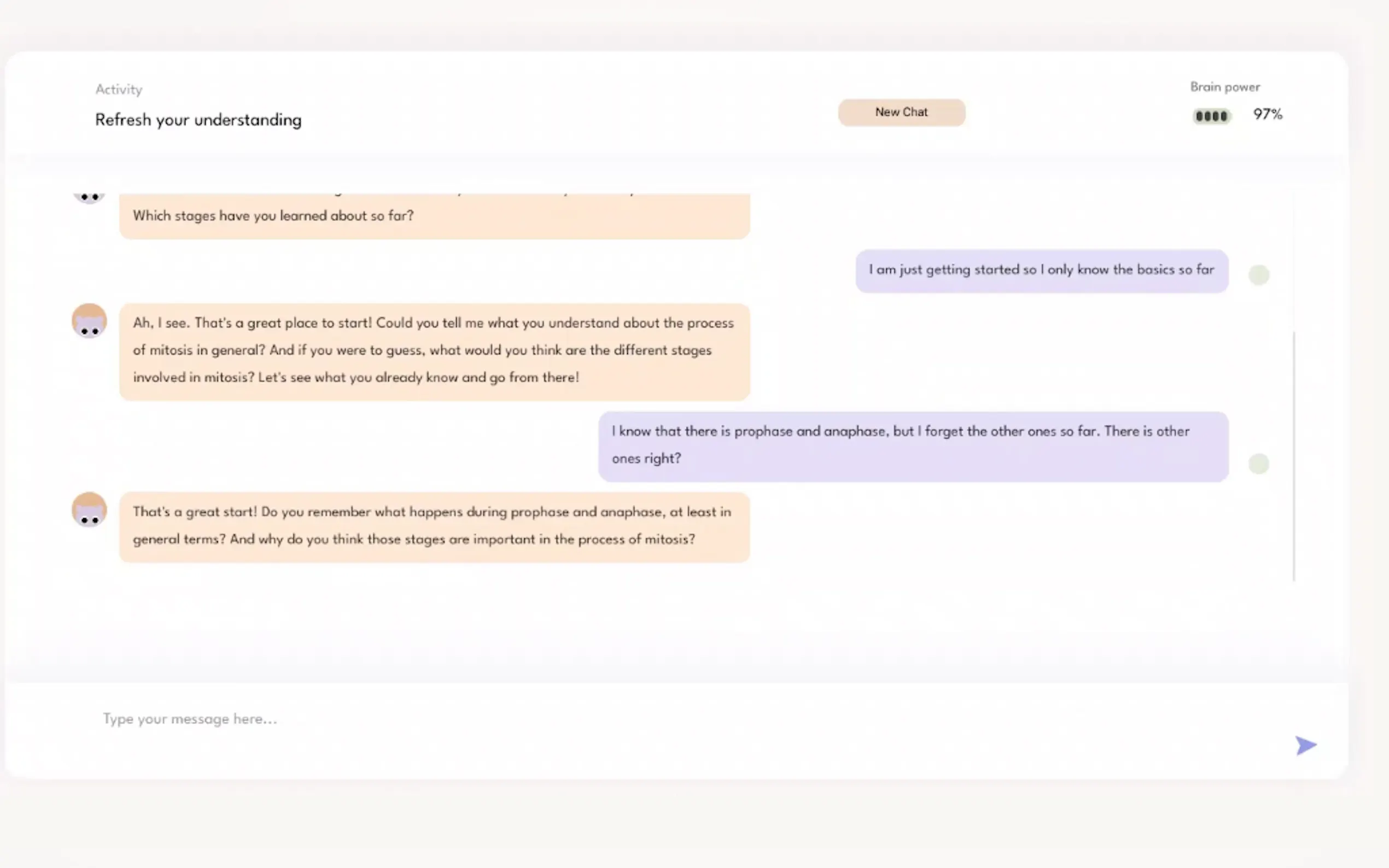This screenshot has width=1389, height=868.
Task: Click the tutor avatar beside "That's a great start" message
Action: pos(89,509)
